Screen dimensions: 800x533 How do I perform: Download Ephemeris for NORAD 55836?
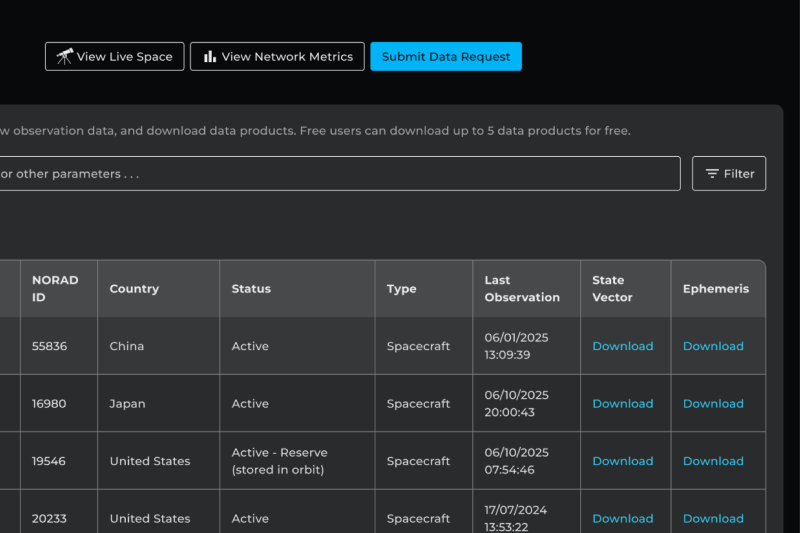[713, 346]
